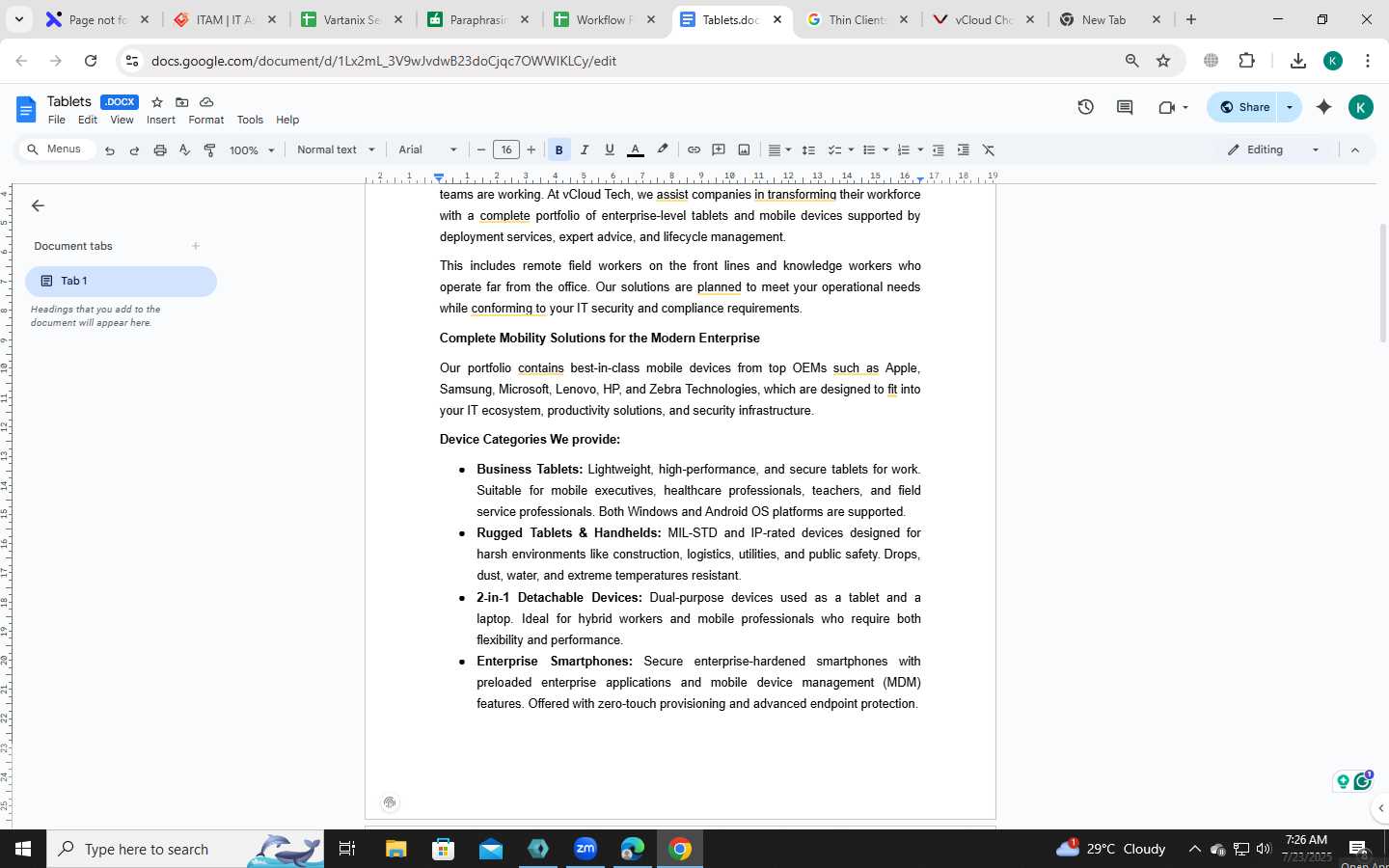The width and height of the screenshot is (1389, 868).
Task: Open numbered list dropdown arrow
Action: [920, 150]
